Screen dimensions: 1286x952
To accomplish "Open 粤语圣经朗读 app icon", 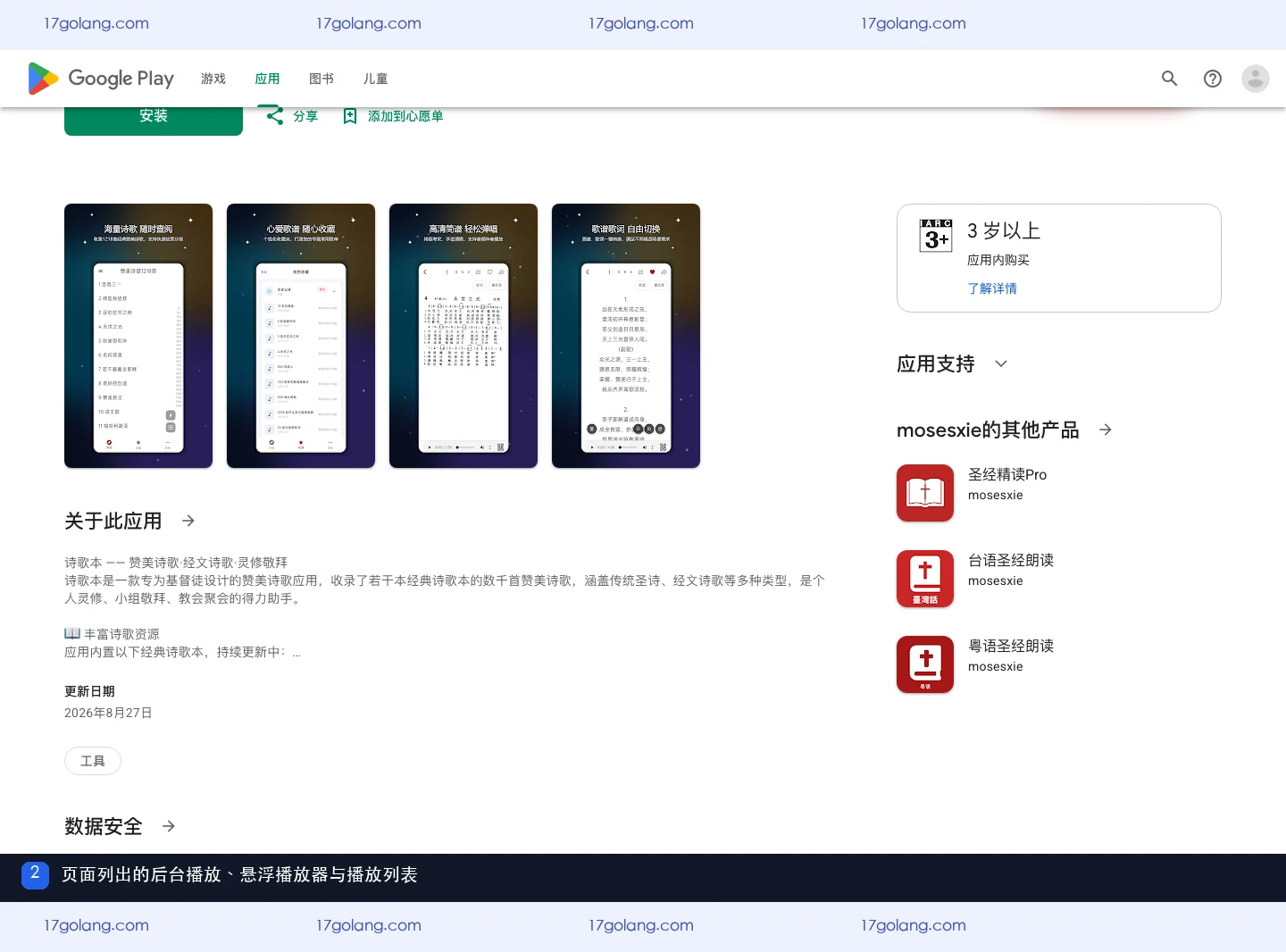I will click(925, 664).
